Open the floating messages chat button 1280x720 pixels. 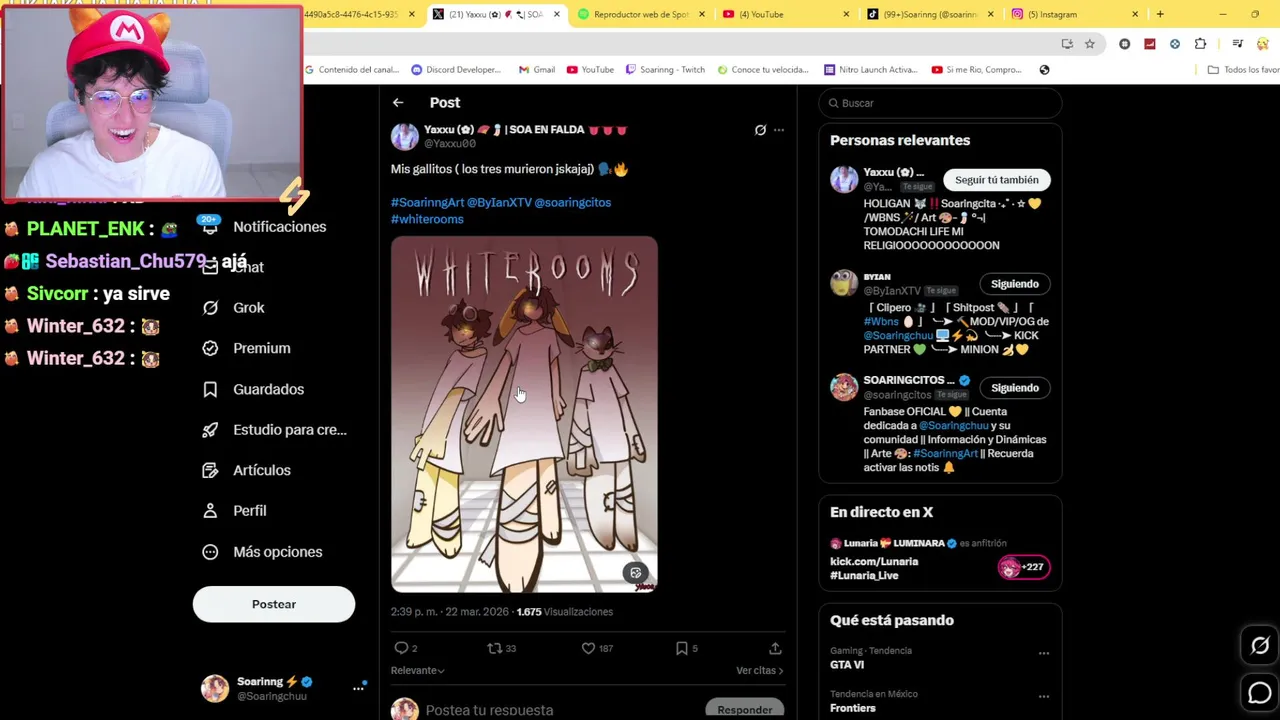pyautogui.click(x=1260, y=692)
